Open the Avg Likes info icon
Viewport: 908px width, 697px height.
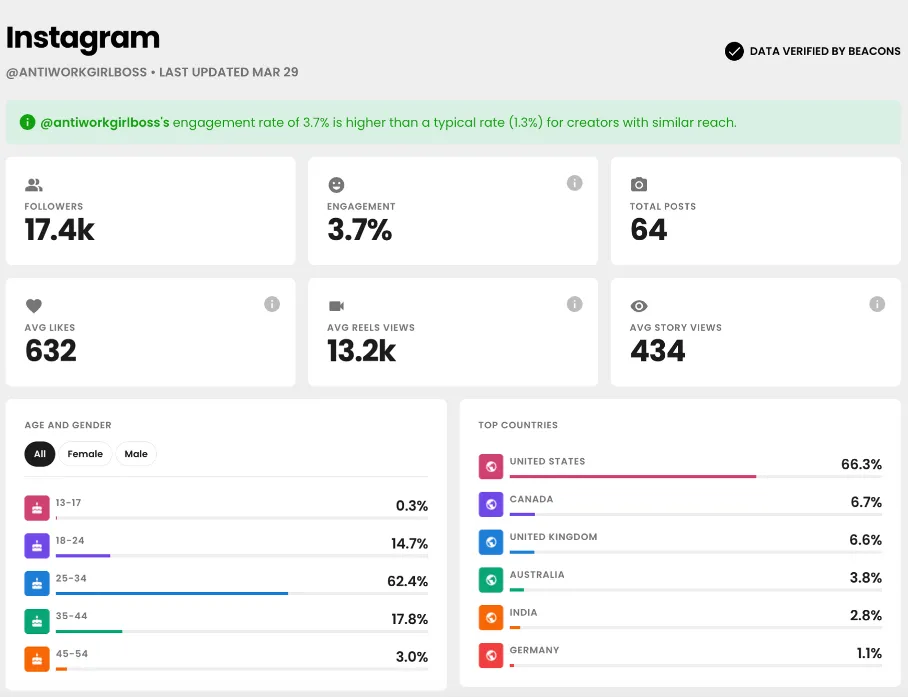272,304
